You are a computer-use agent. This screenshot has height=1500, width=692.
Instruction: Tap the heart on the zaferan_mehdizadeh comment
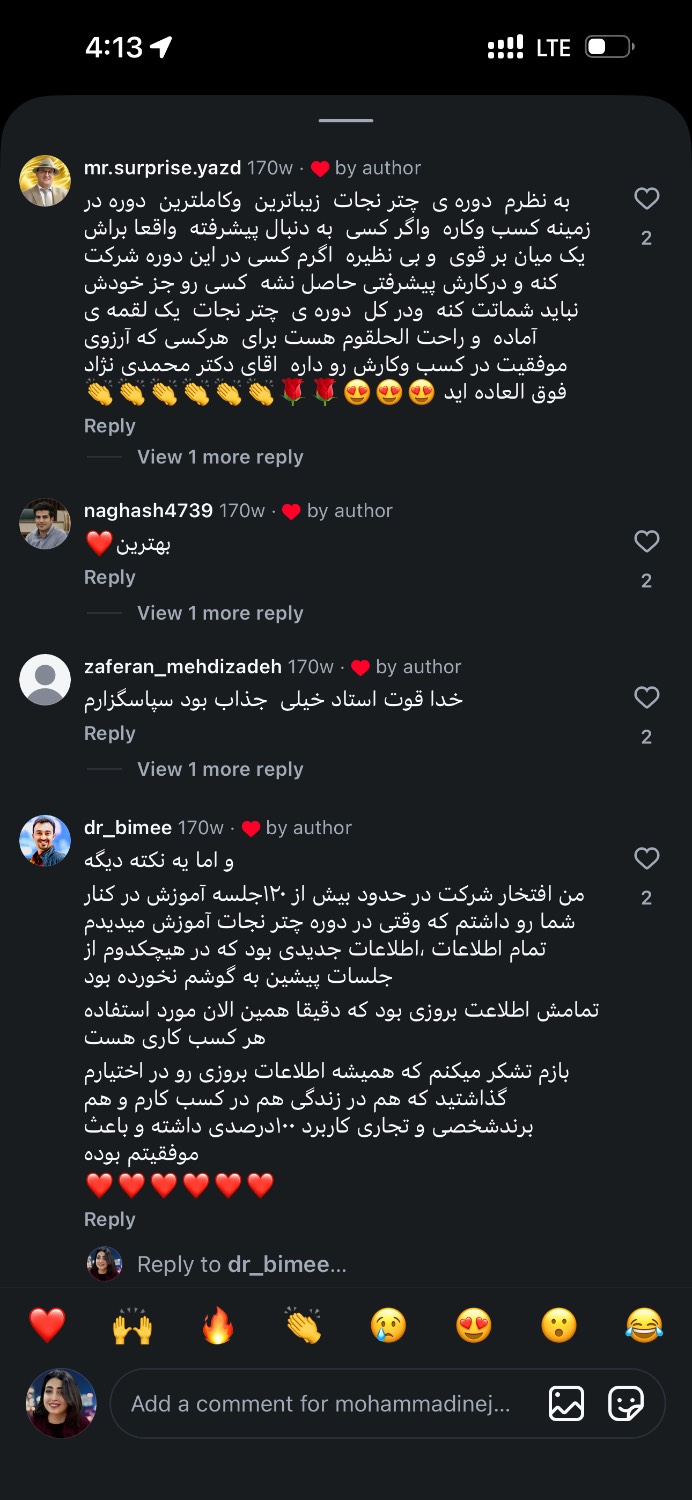[x=647, y=698]
